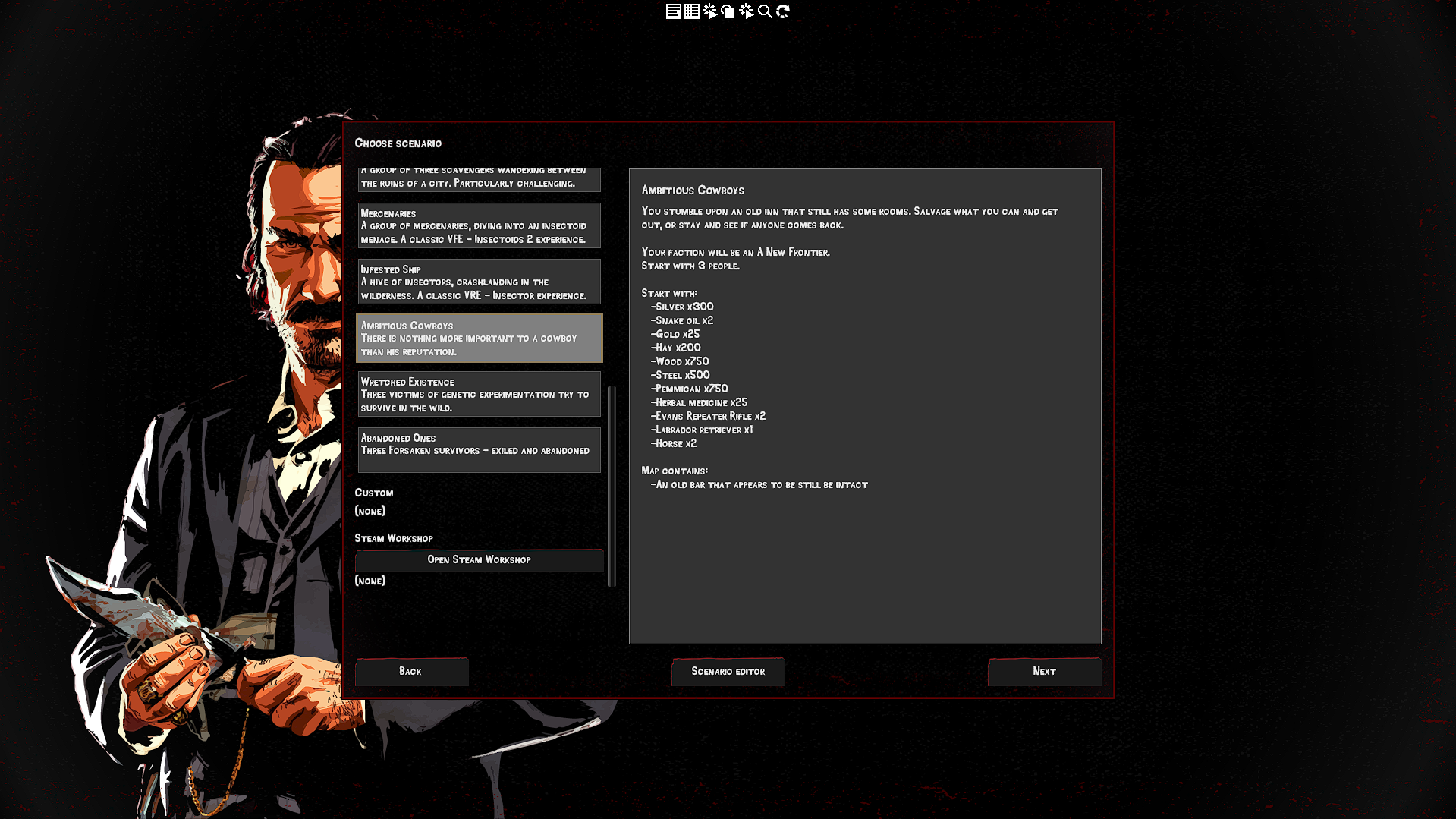Click the circular reload arrow icon
This screenshot has height=819, width=1456.
point(783,11)
